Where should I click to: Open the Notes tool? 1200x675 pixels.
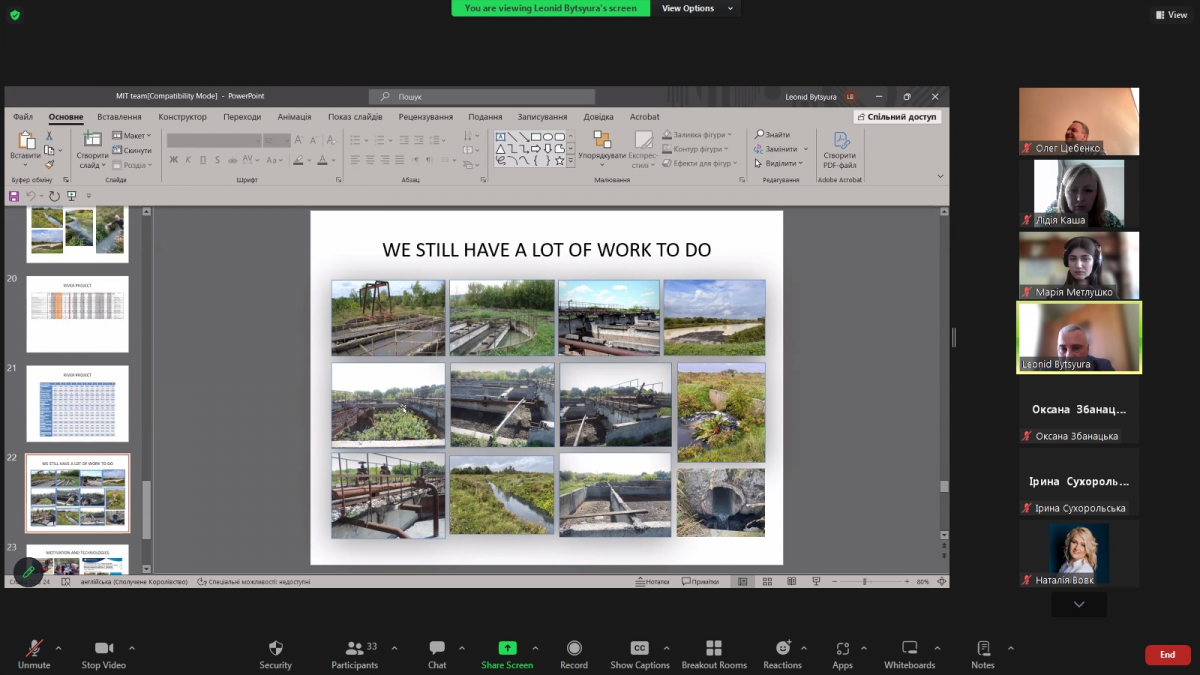(x=983, y=648)
